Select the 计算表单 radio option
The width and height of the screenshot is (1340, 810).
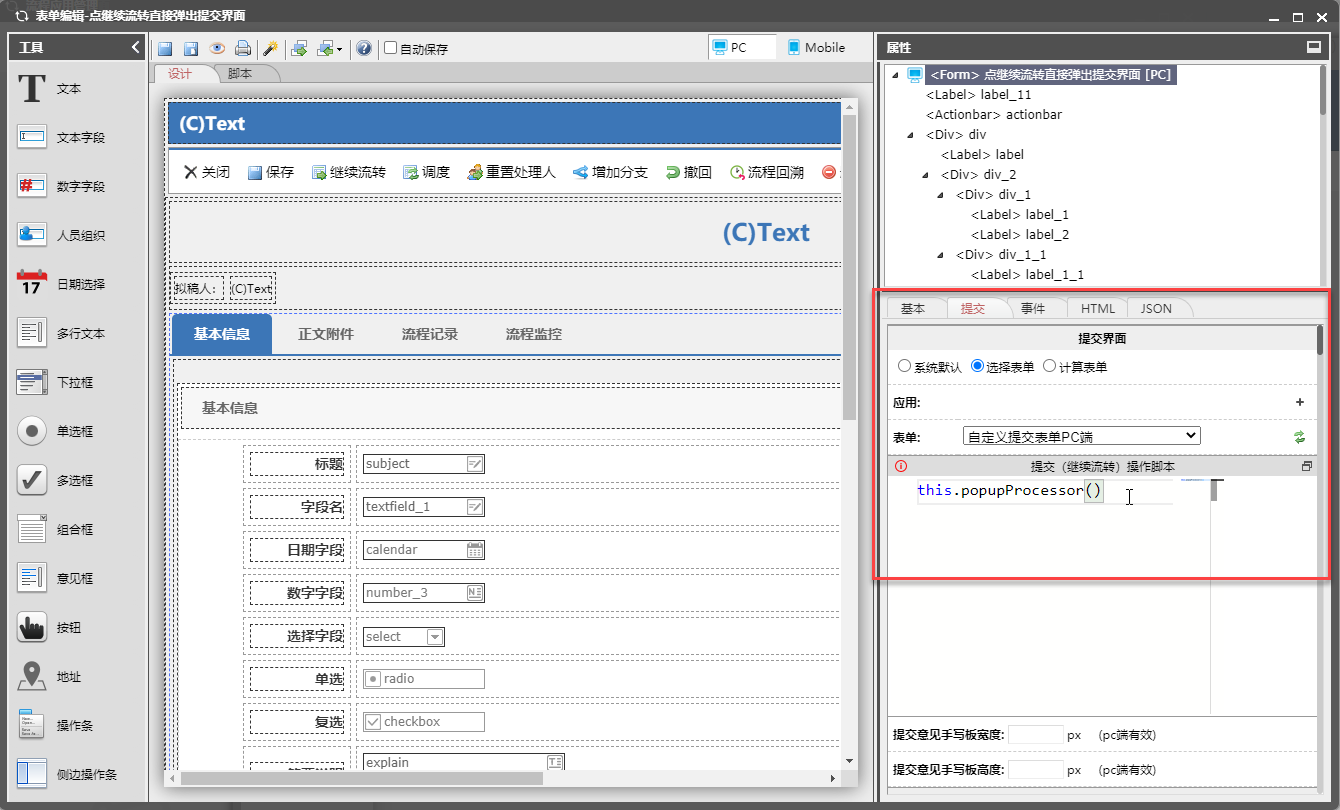point(1049,366)
